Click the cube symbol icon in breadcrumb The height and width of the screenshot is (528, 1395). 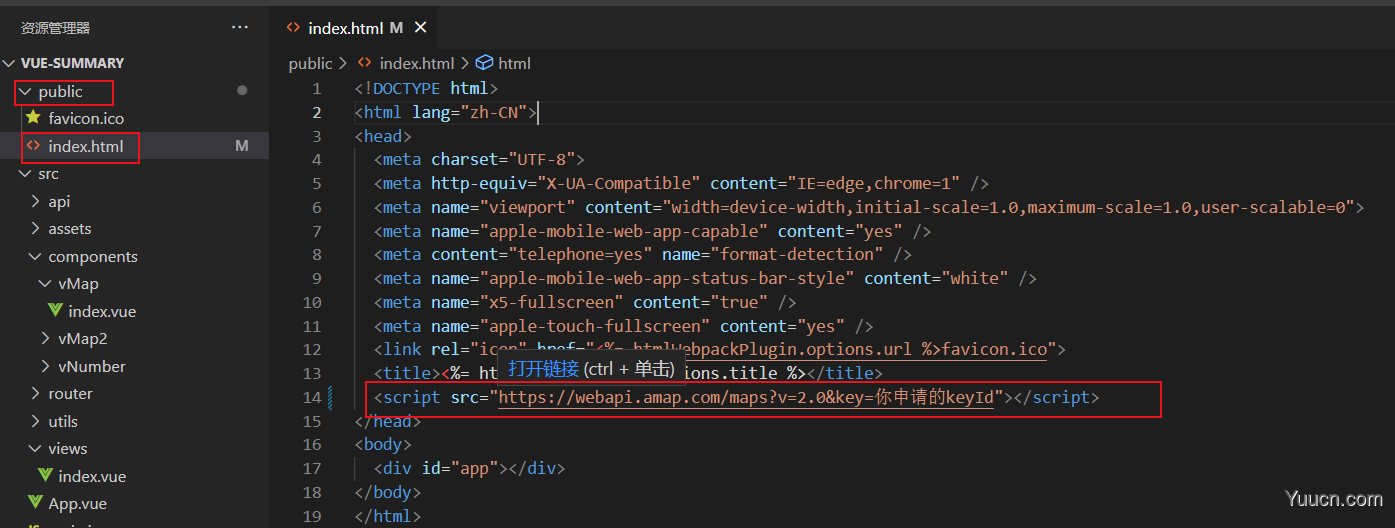pyautogui.click(x=485, y=63)
